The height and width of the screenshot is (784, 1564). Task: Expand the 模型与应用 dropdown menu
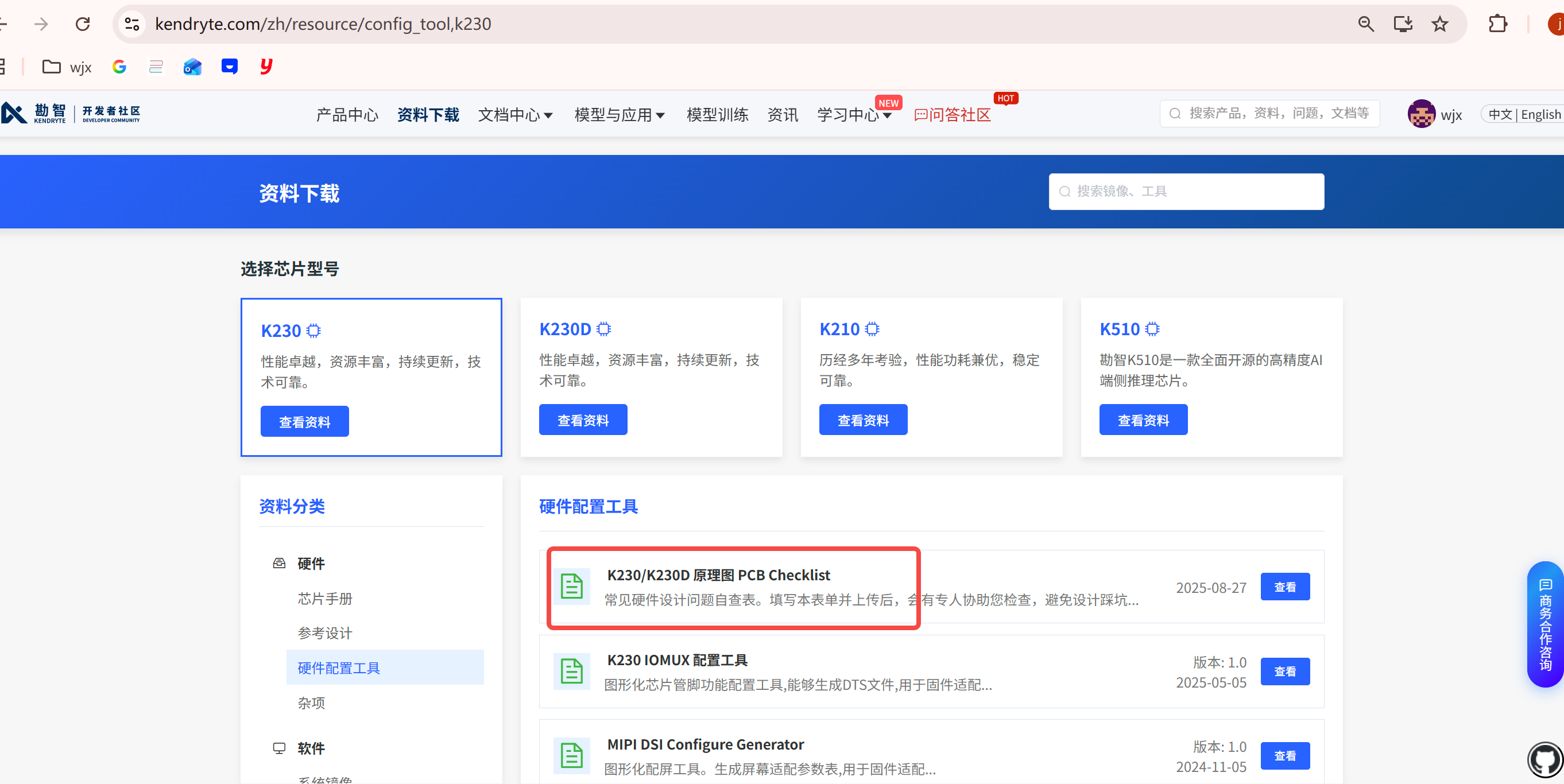pos(620,115)
